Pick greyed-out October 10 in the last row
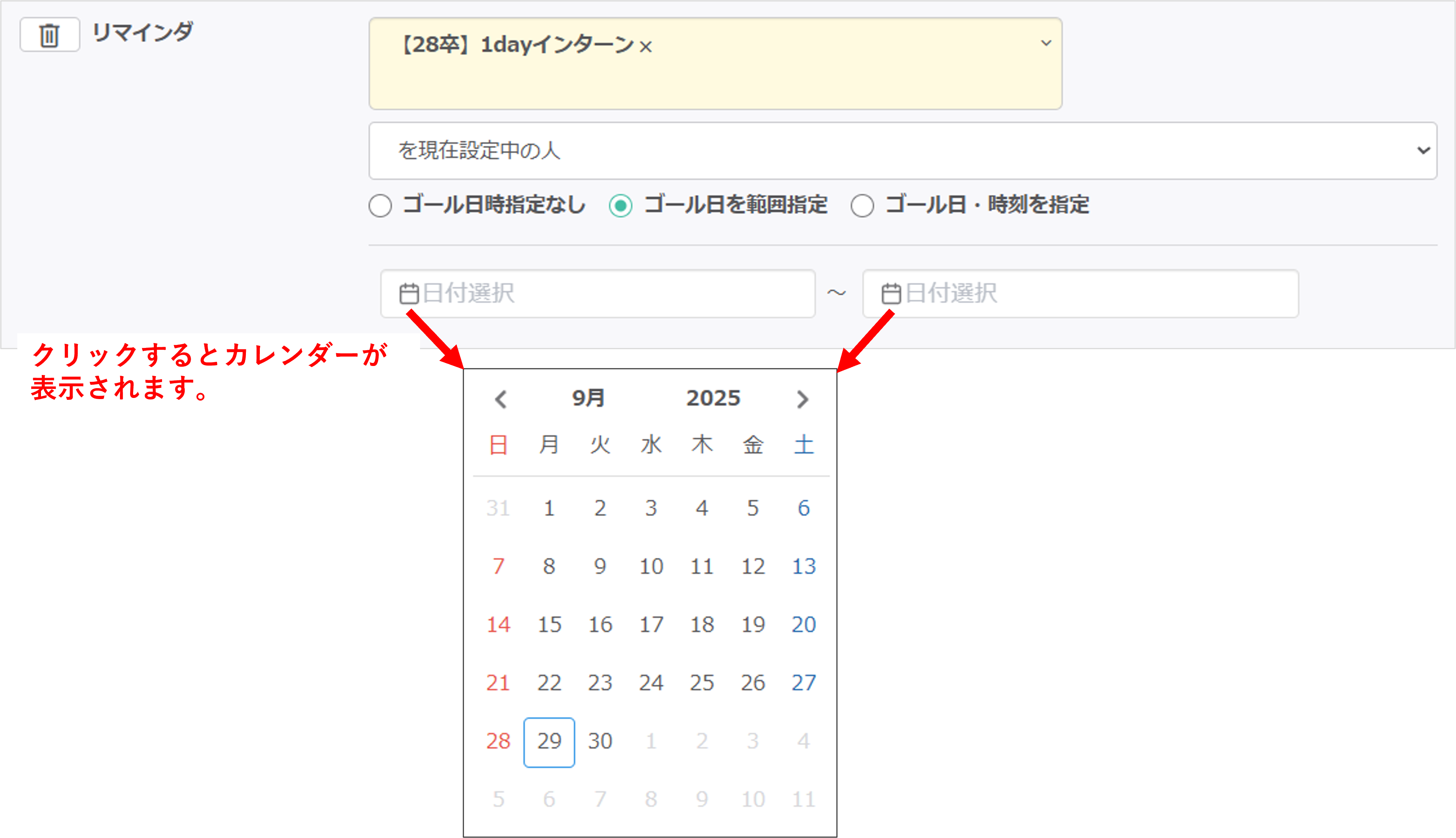This screenshot has width=1456, height=838. pyautogui.click(x=752, y=799)
